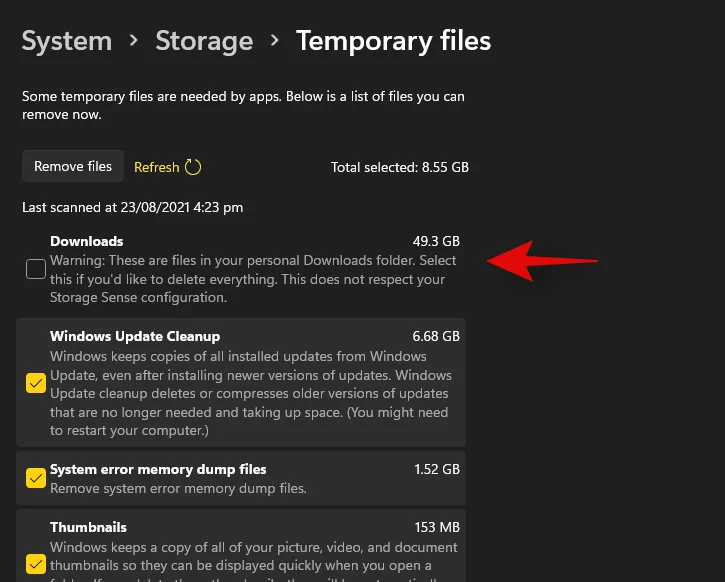725x582 pixels.
Task: Click chevron between System and Storage
Action: (x=134, y=42)
